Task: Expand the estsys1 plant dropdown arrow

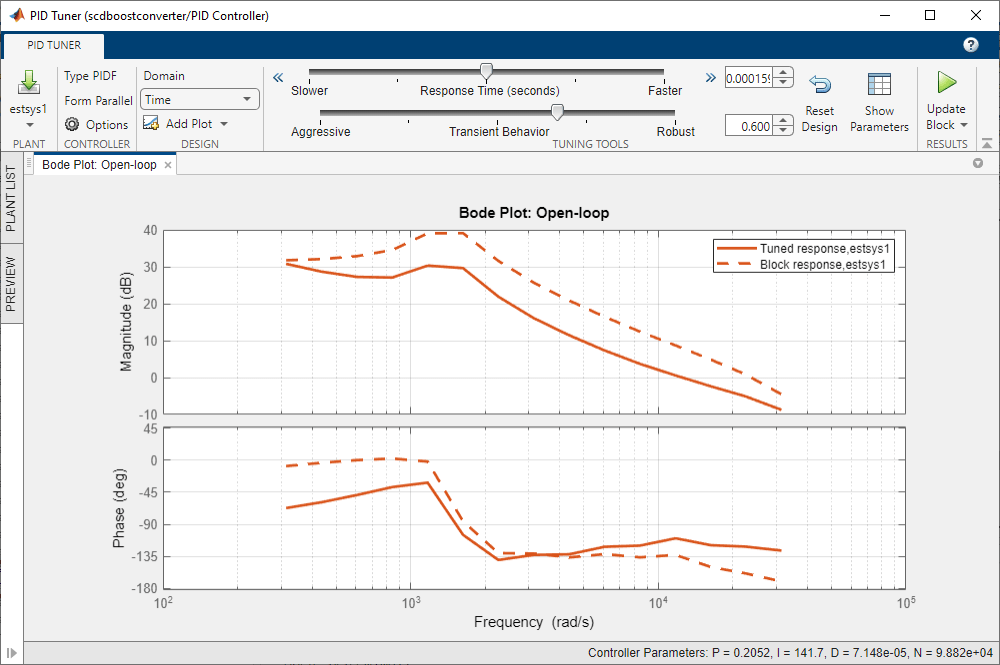Action: (29, 125)
